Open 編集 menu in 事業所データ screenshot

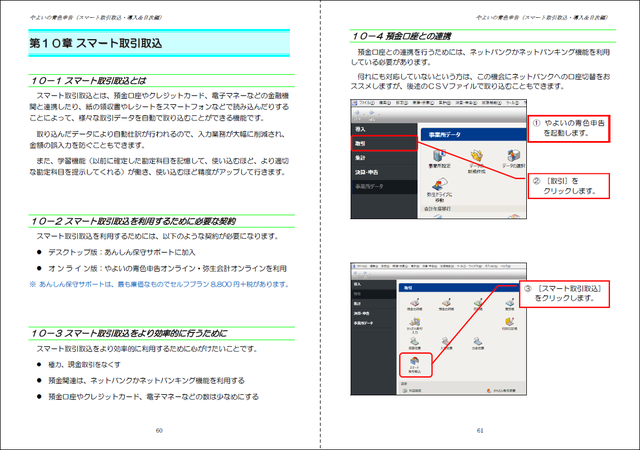pyautogui.click(x=385, y=103)
